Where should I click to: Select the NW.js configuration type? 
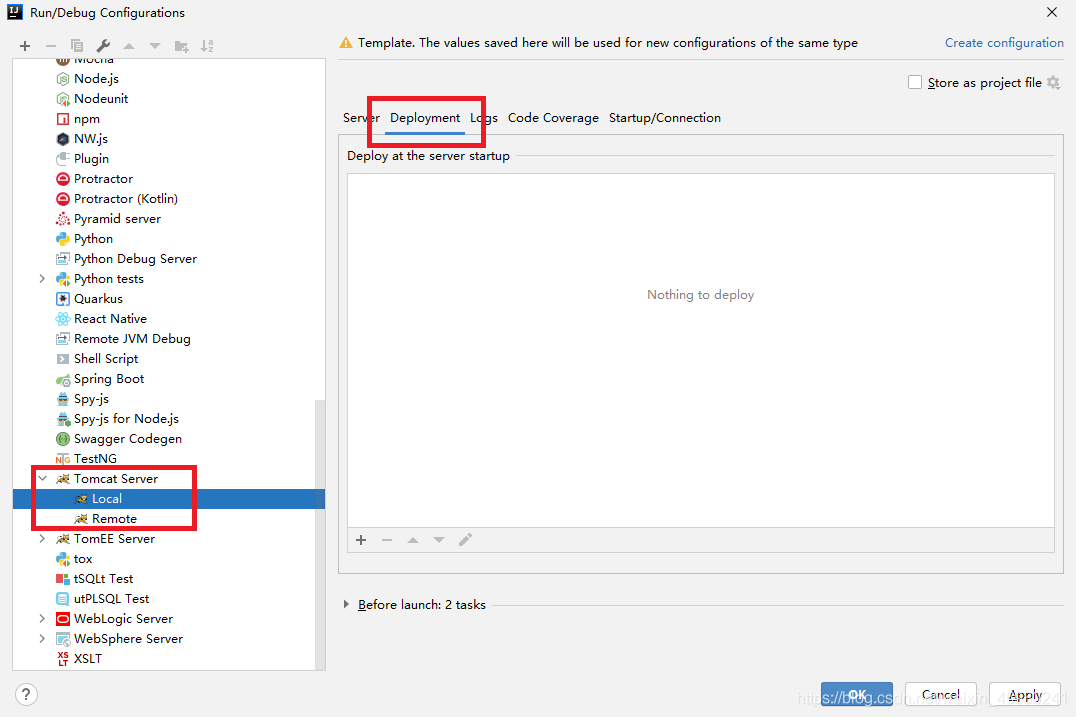(x=91, y=139)
